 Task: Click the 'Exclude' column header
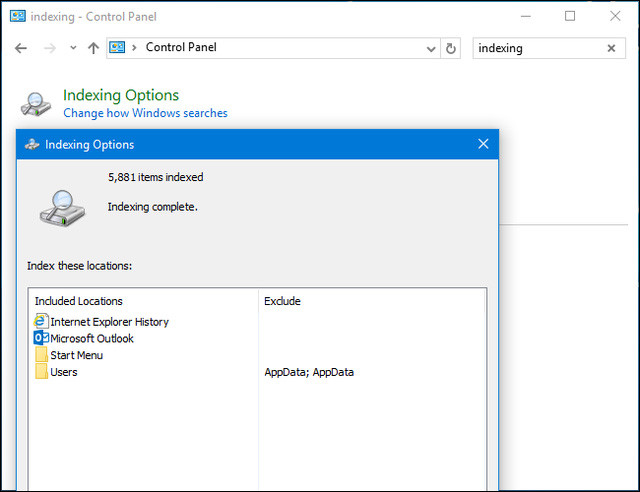tap(282, 301)
